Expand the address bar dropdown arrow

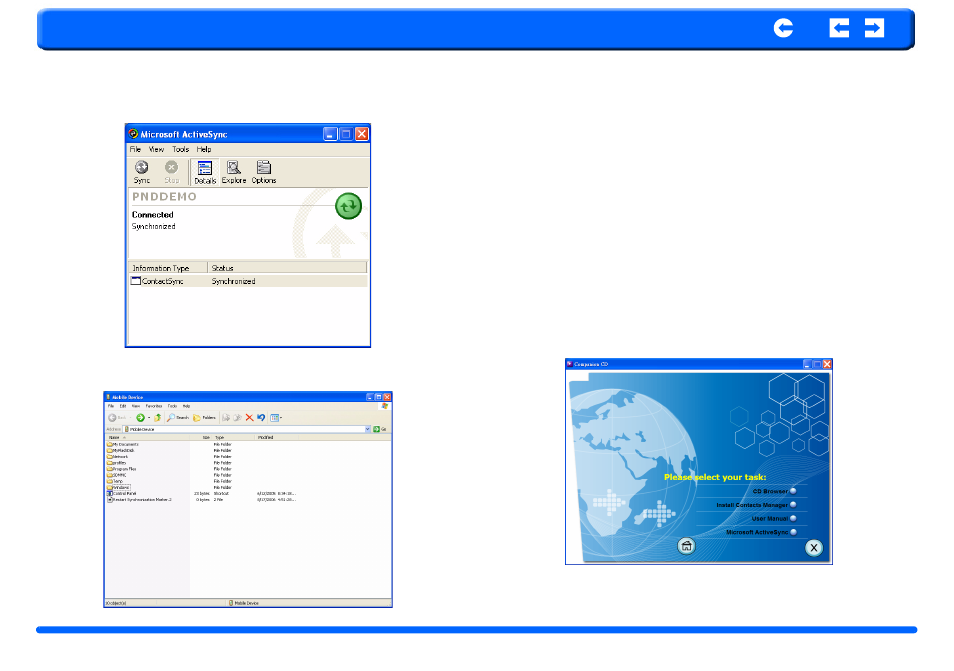[x=367, y=429]
